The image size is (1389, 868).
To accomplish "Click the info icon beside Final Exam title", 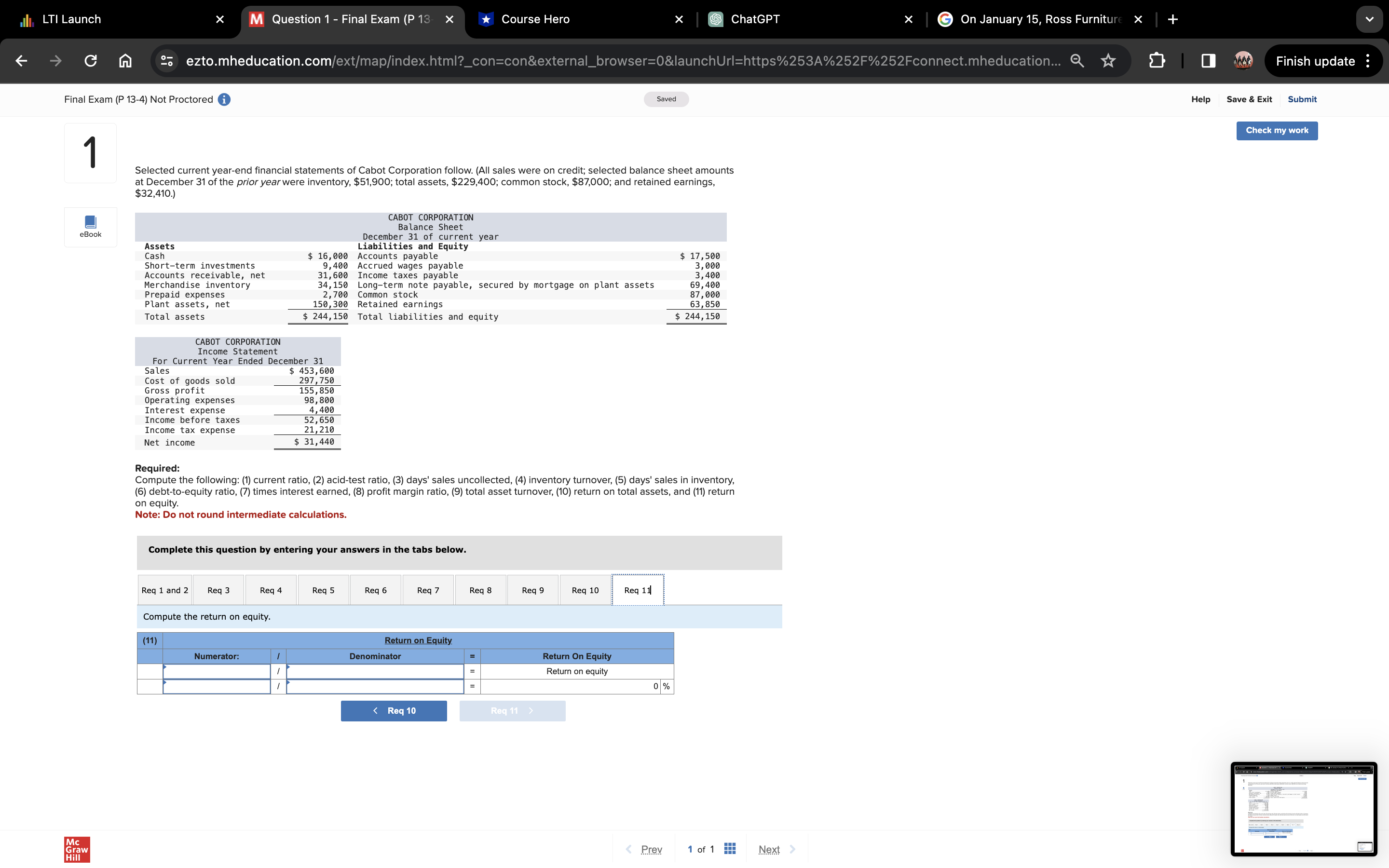I will coord(223,99).
